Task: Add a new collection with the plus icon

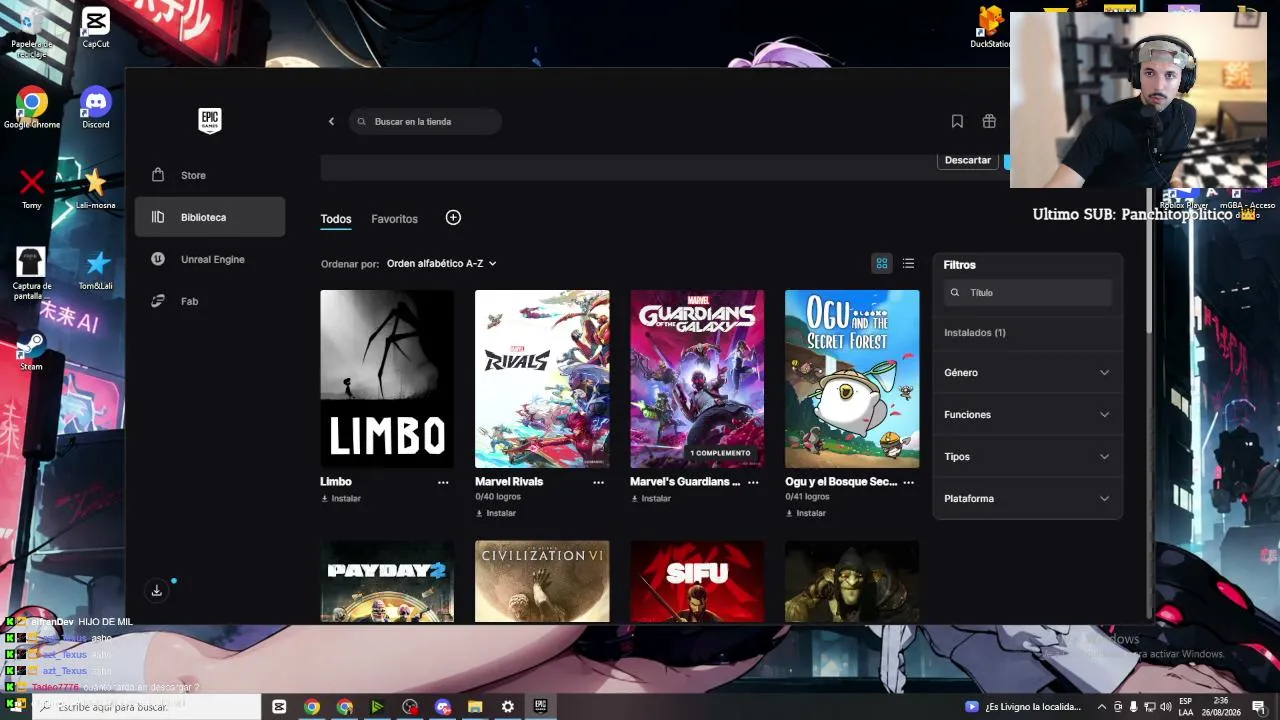Action: (453, 218)
